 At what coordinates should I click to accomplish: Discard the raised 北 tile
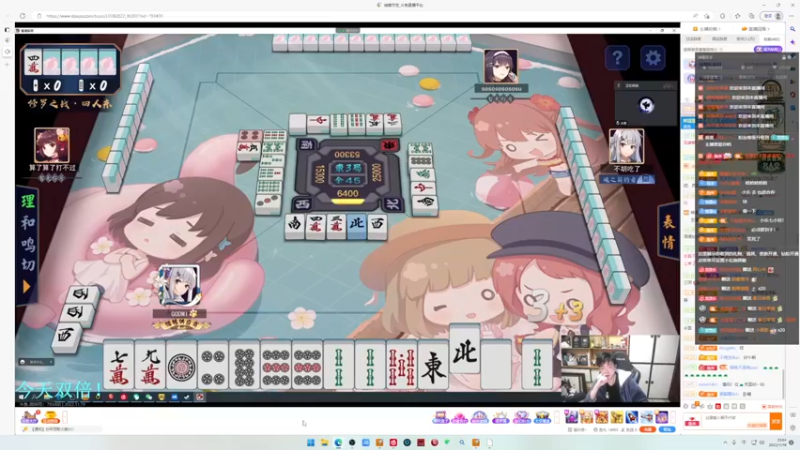pyautogui.click(x=465, y=350)
